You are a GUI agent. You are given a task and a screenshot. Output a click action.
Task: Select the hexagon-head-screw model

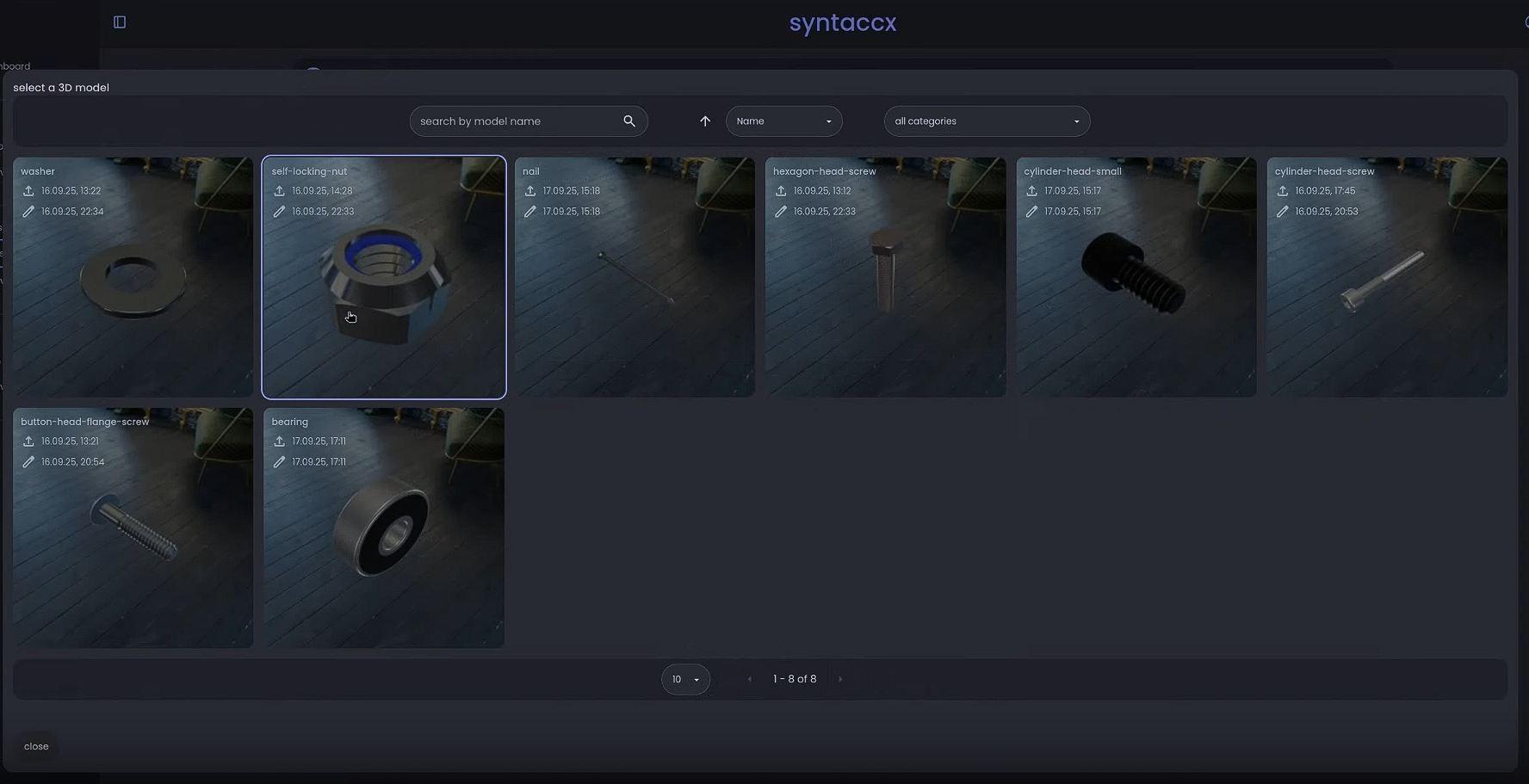[885, 277]
